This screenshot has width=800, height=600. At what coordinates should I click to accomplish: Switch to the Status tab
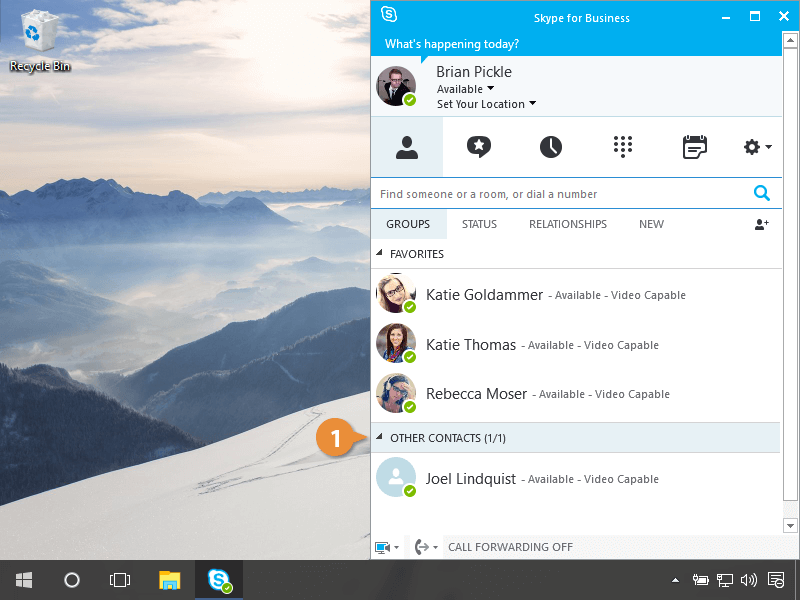479,224
